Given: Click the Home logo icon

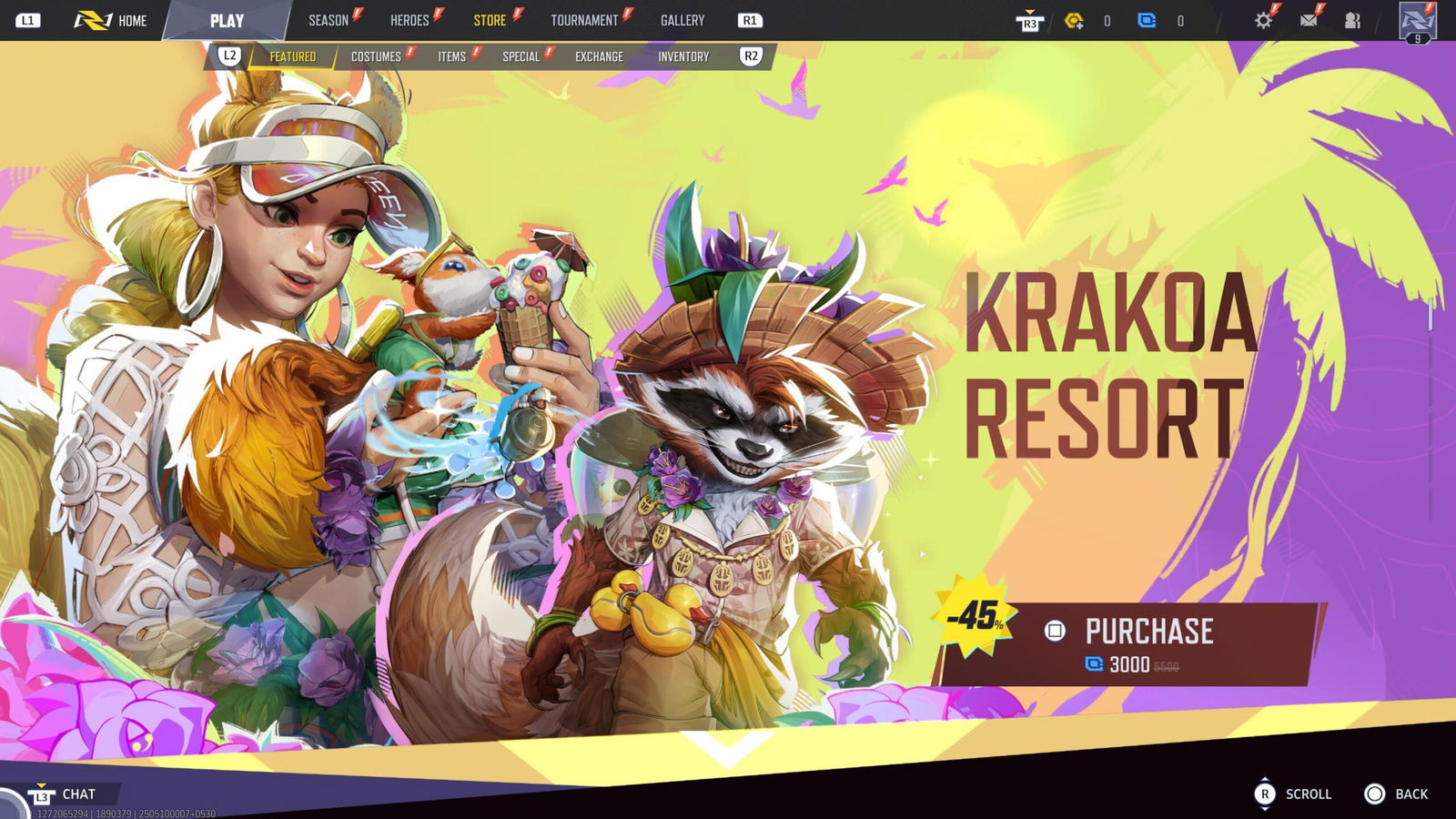Looking at the screenshot, I should 92,20.
